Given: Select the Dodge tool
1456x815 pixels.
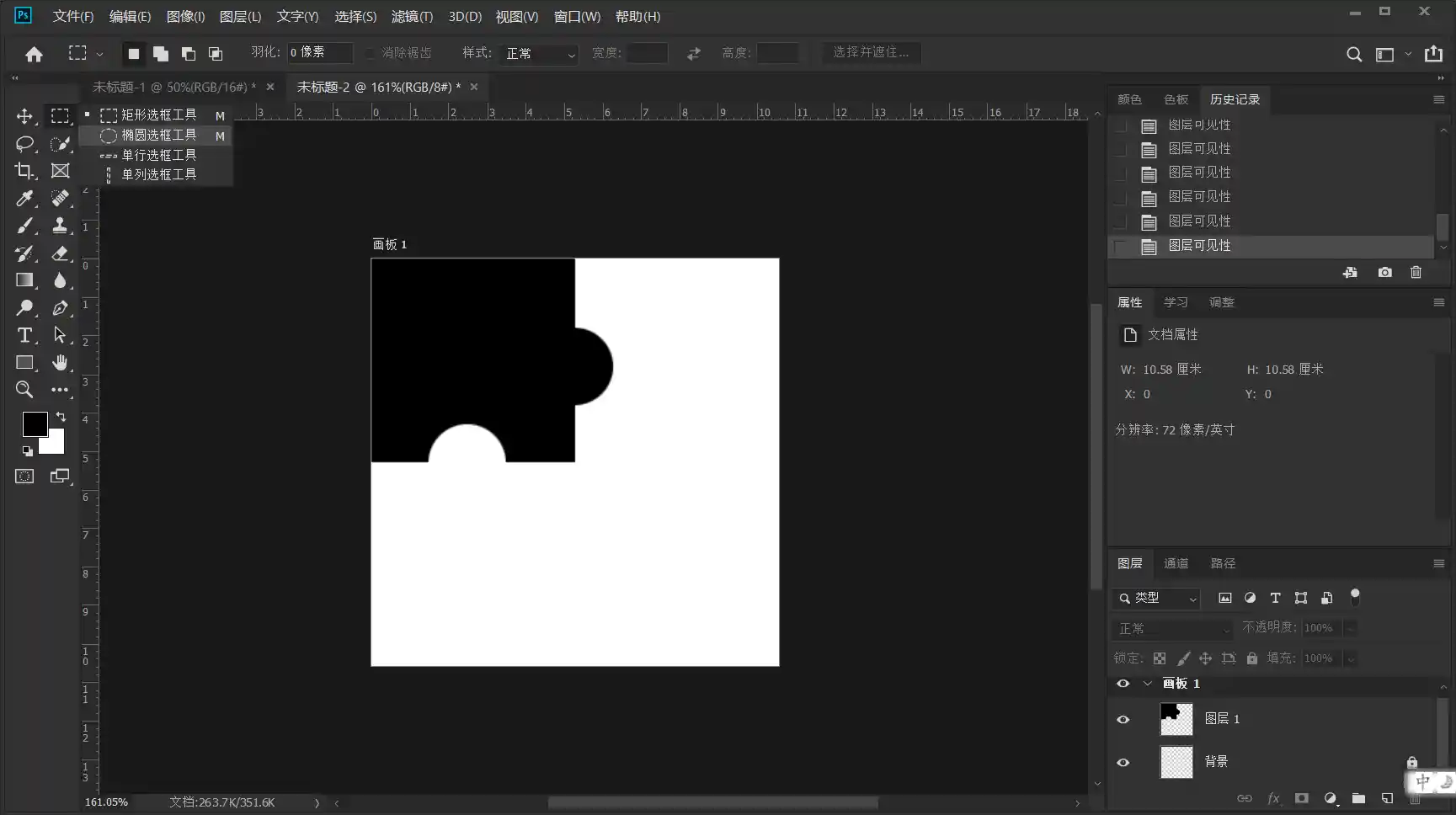Looking at the screenshot, I should [x=24, y=308].
